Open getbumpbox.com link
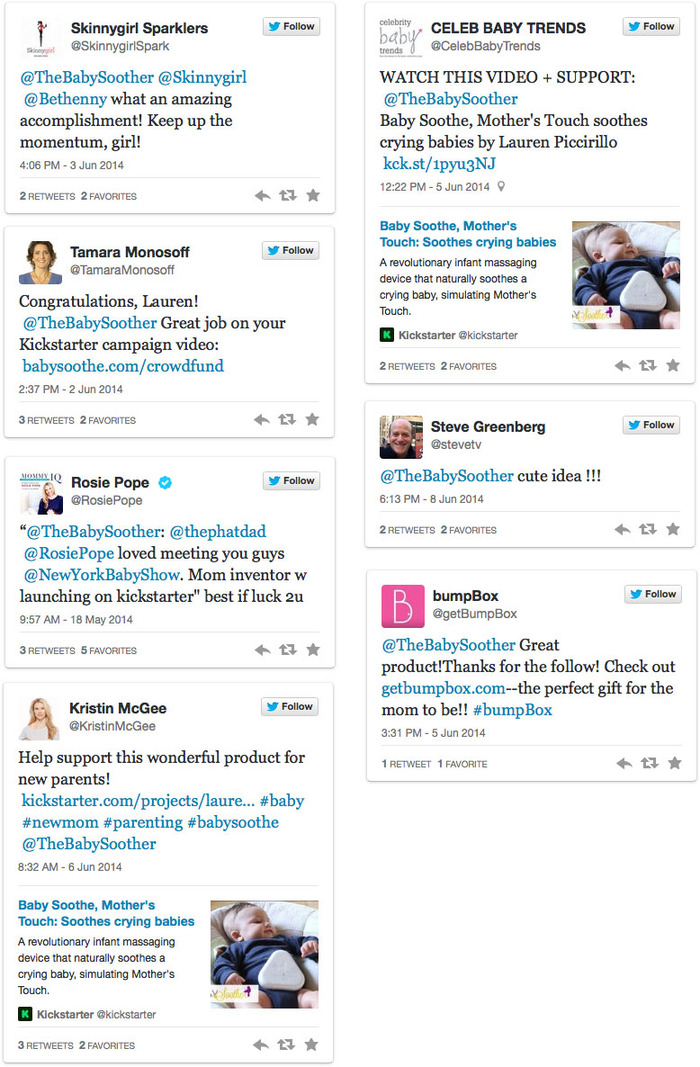Viewport: 700px width, 1067px height. coord(444,689)
